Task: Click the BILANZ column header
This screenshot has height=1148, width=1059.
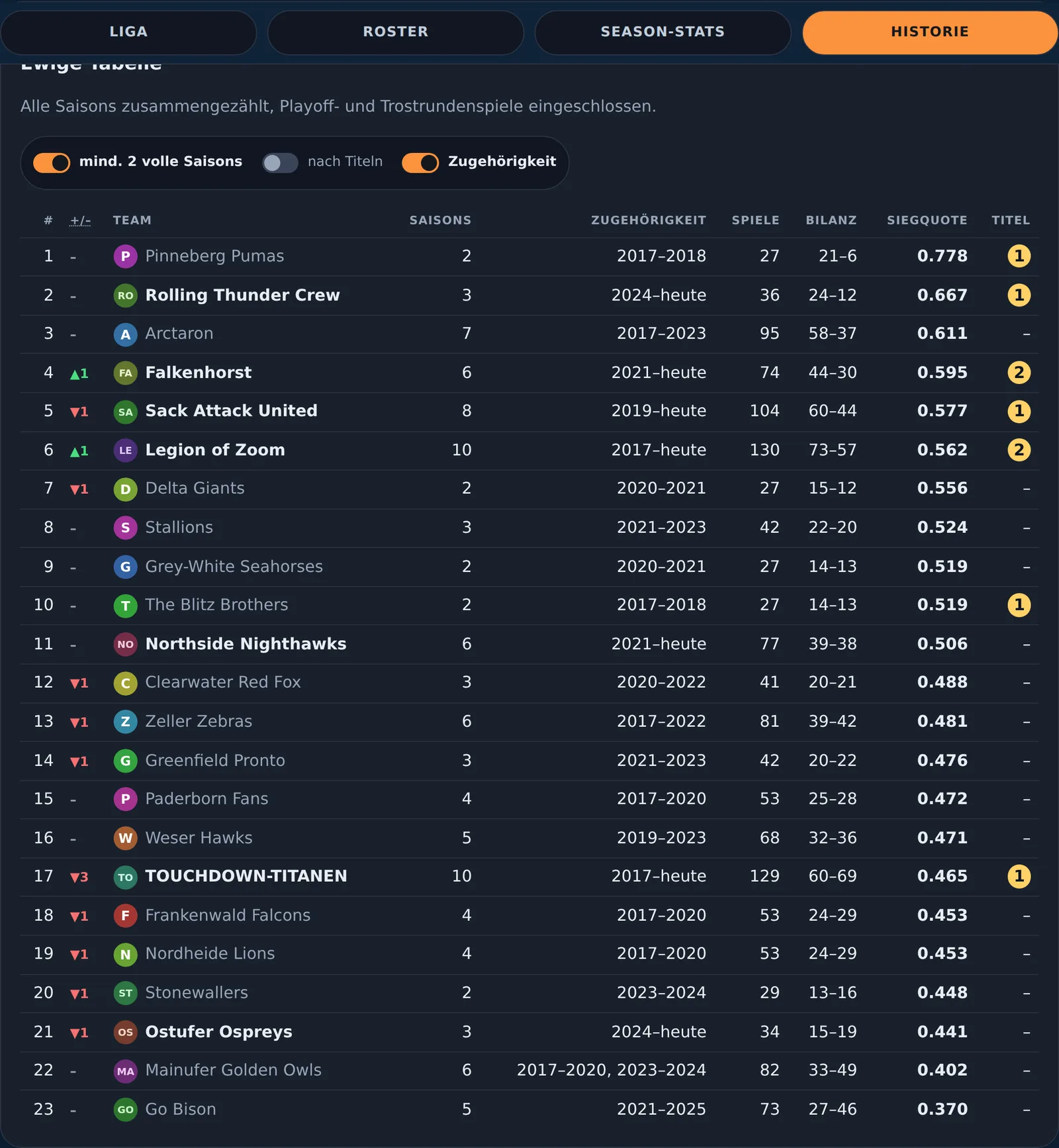Action: [x=831, y=220]
